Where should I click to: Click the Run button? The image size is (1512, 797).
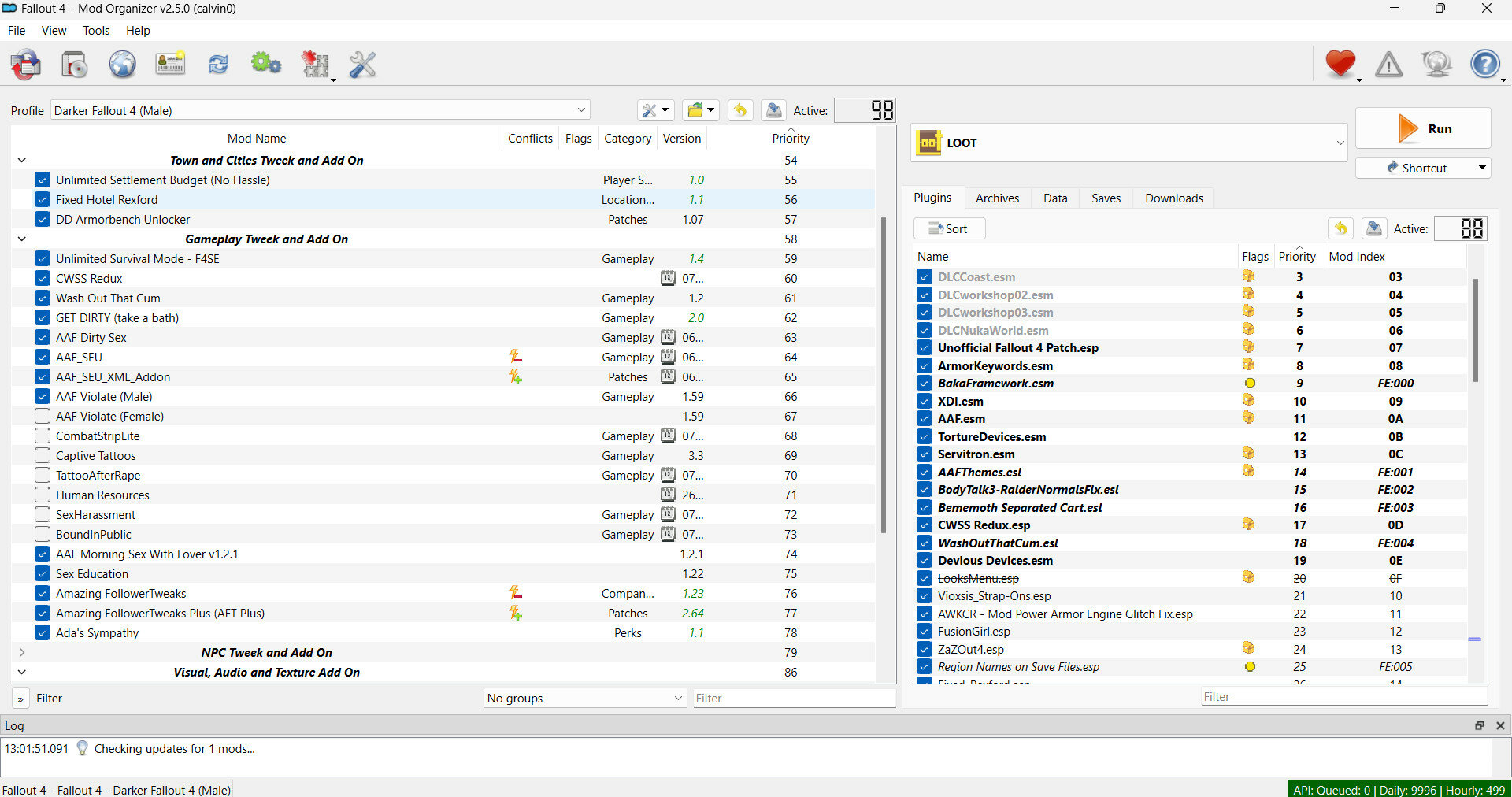point(1423,128)
